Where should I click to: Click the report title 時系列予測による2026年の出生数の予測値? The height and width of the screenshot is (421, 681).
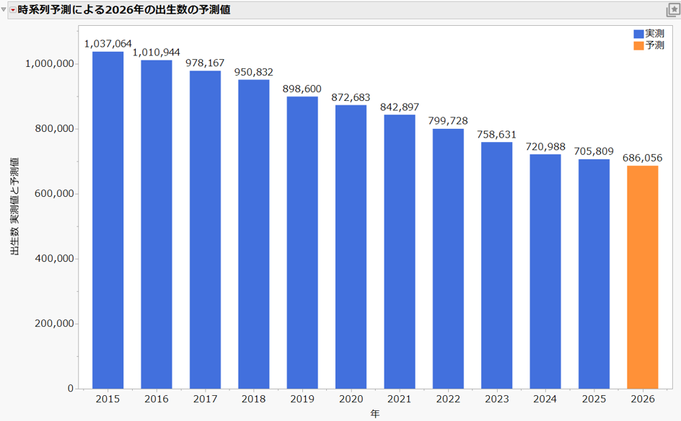tap(124, 10)
